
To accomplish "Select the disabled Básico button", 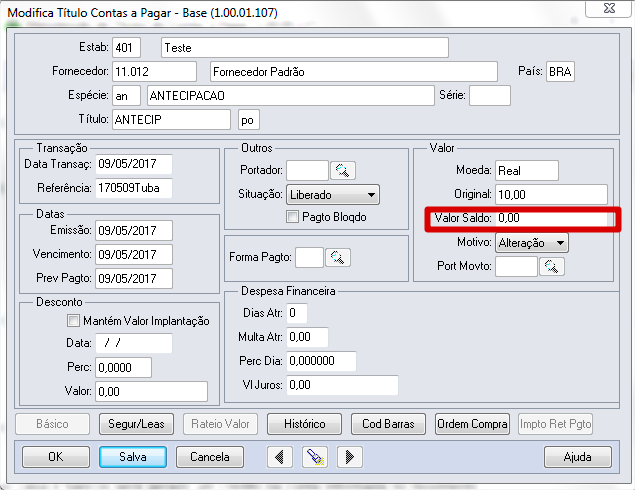I will (52, 424).
